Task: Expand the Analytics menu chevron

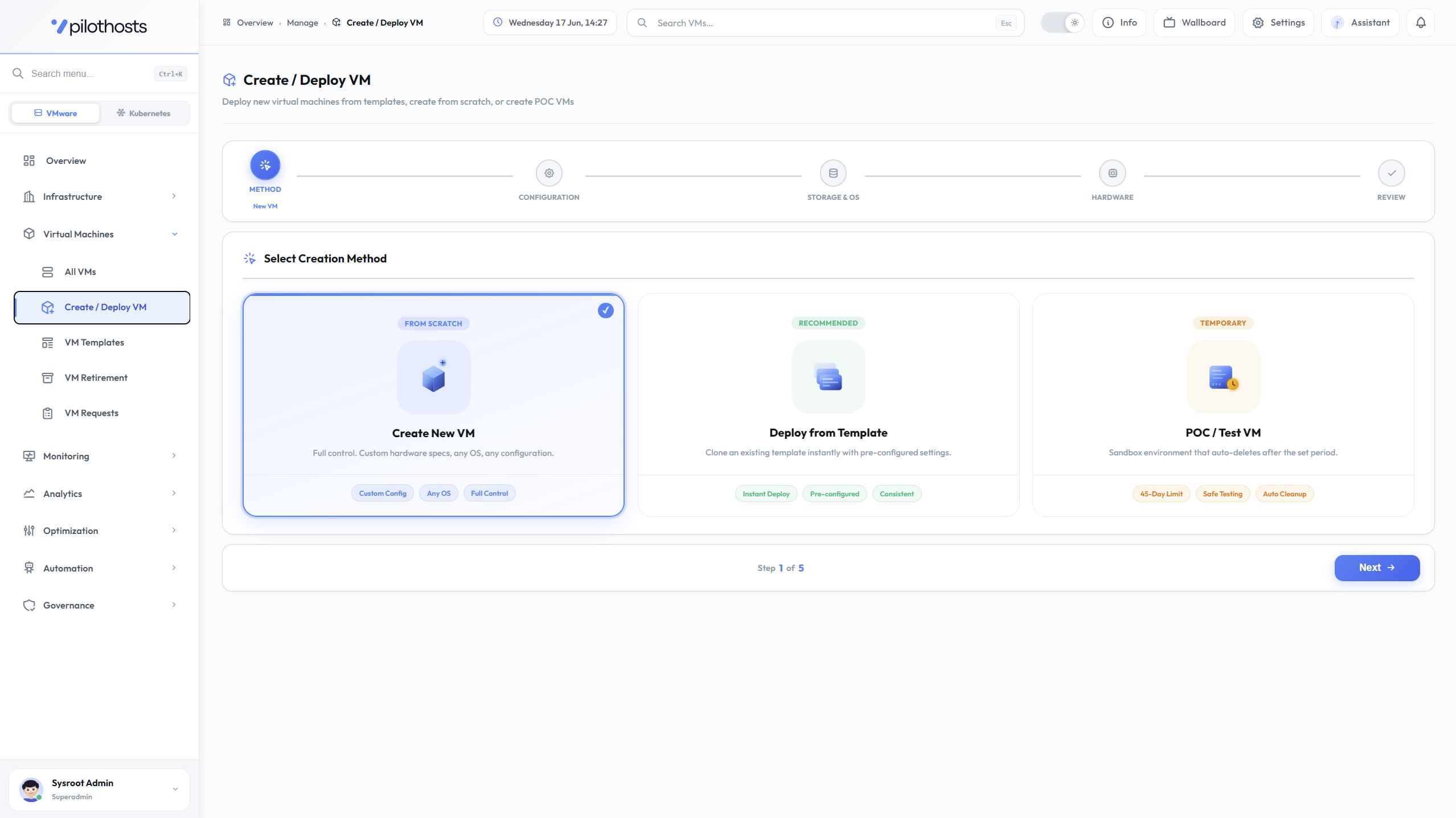Action: [174, 494]
